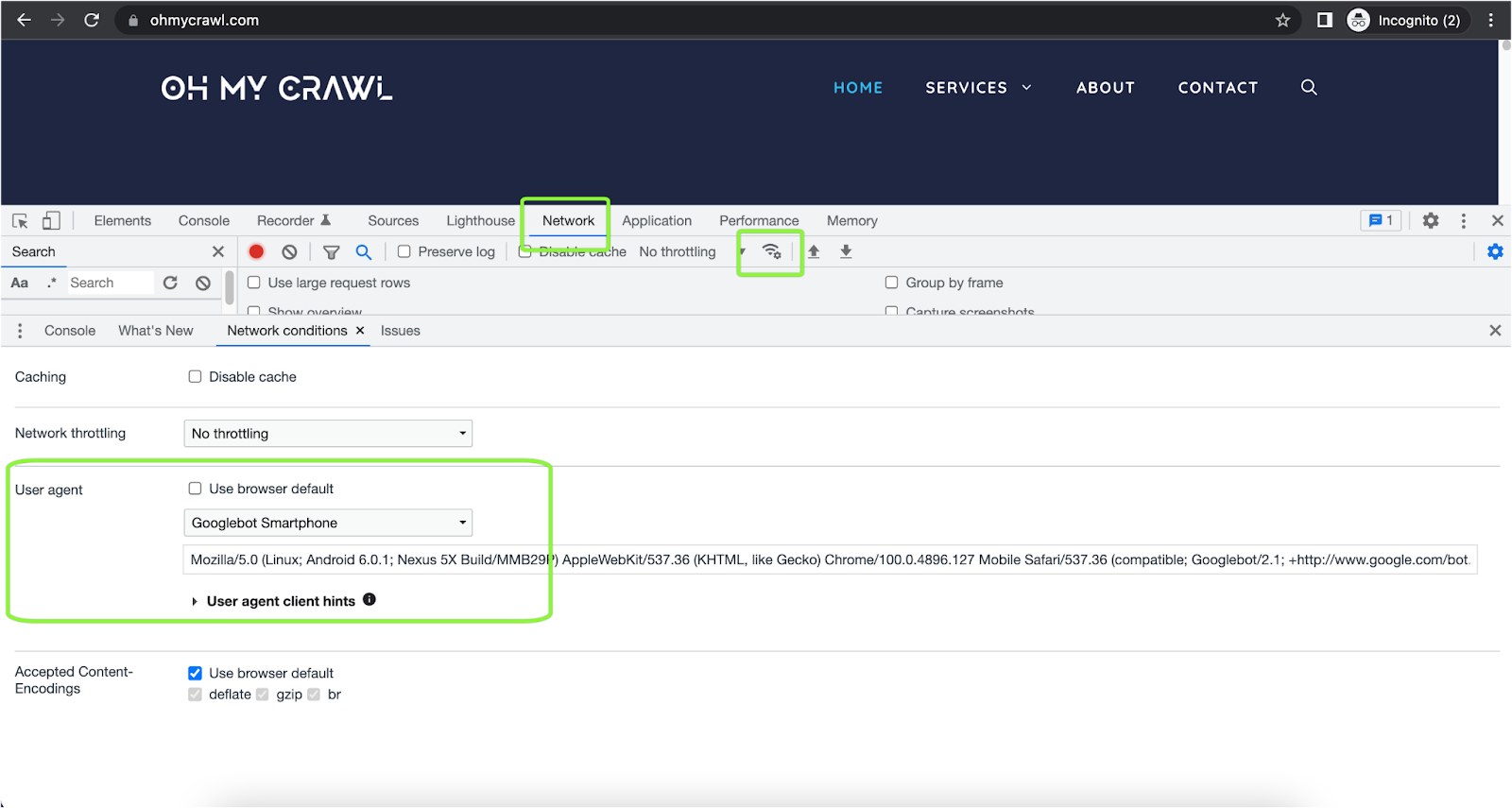Bookmark this page with the star icon
Viewport: 1512px width, 808px height.
pyautogui.click(x=1282, y=20)
